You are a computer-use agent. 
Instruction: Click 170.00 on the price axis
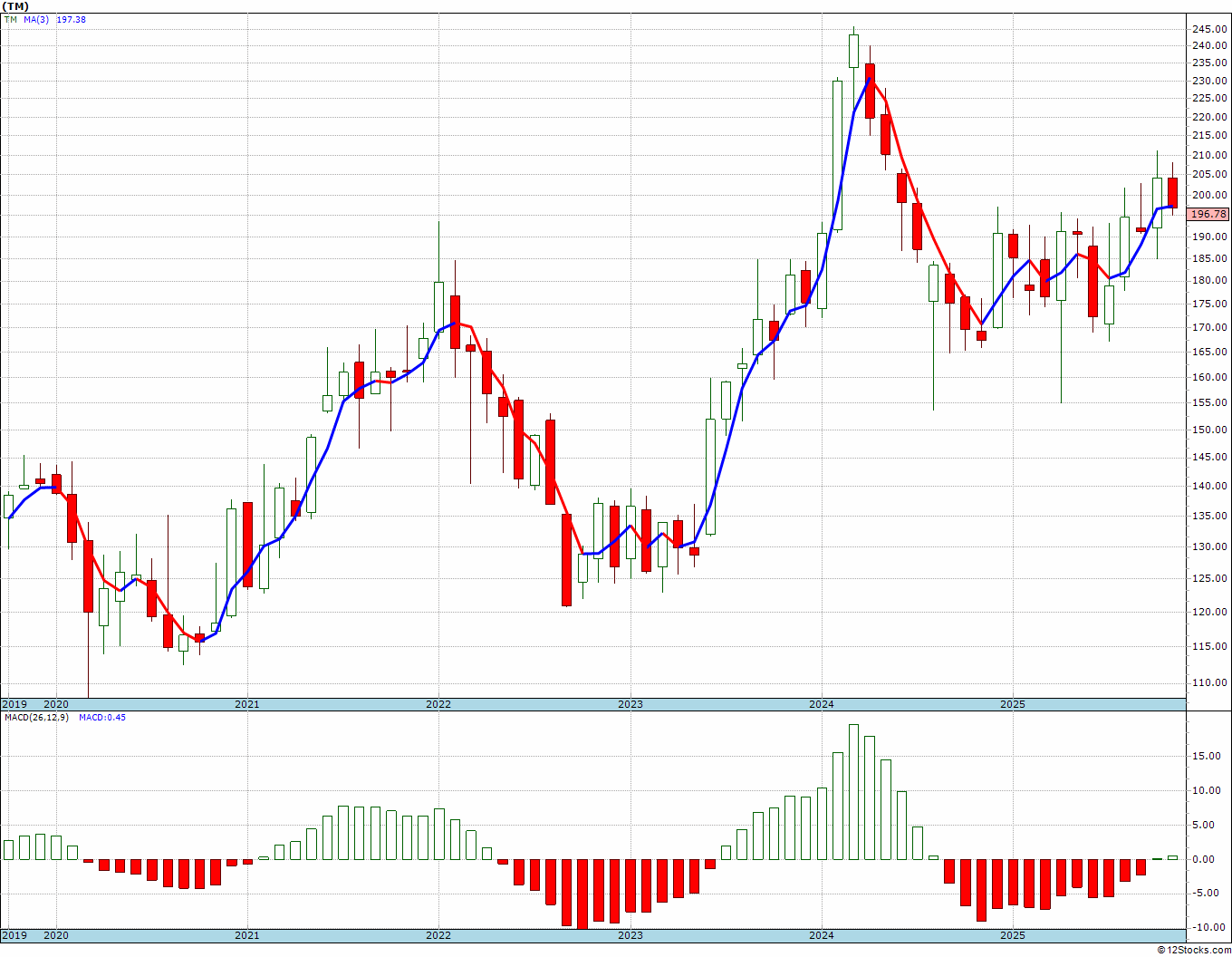coord(1210,327)
